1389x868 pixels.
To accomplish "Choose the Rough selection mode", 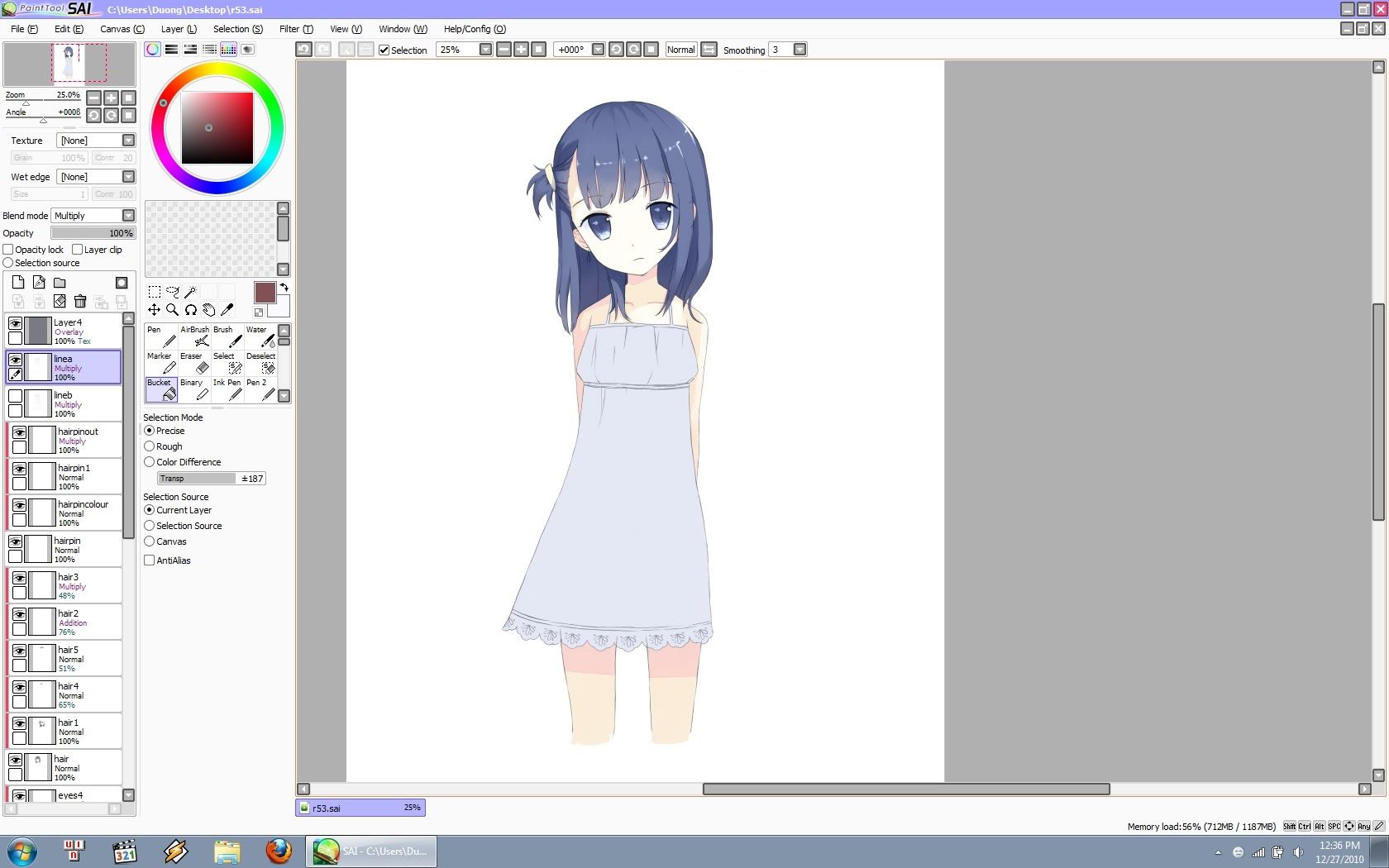I will click(150, 446).
